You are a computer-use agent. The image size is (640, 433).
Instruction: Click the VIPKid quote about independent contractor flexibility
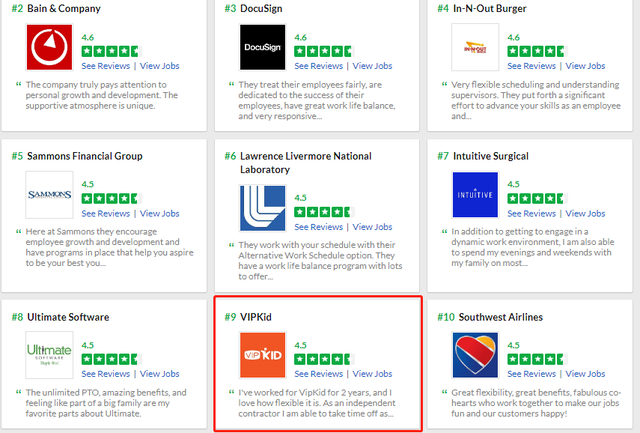317,403
